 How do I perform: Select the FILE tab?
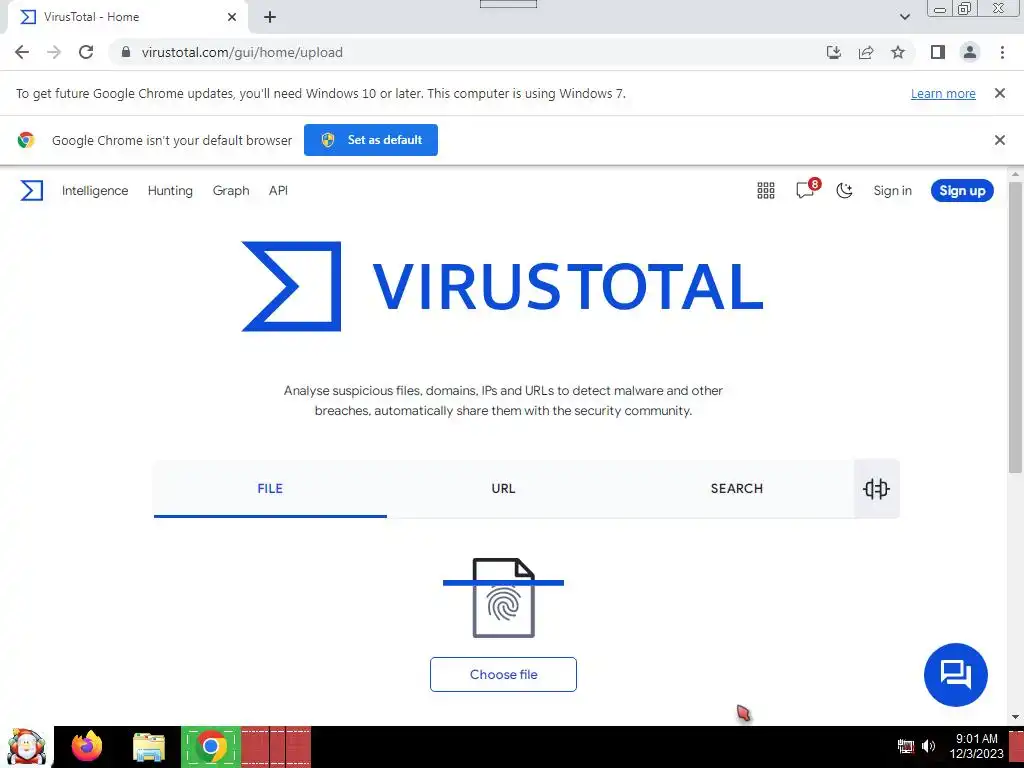(x=270, y=488)
